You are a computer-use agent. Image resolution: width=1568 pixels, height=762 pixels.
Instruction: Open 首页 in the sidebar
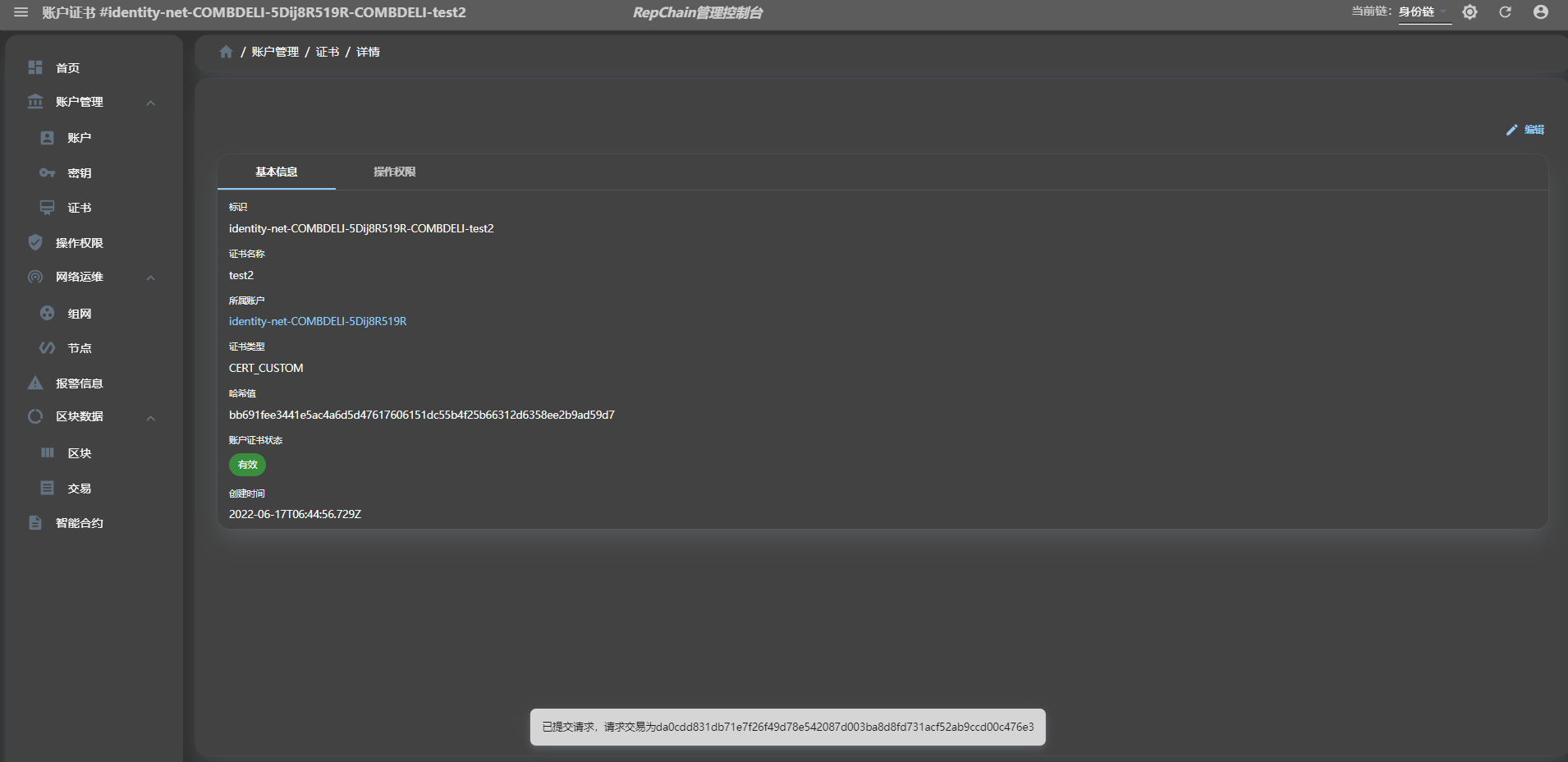click(x=67, y=68)
